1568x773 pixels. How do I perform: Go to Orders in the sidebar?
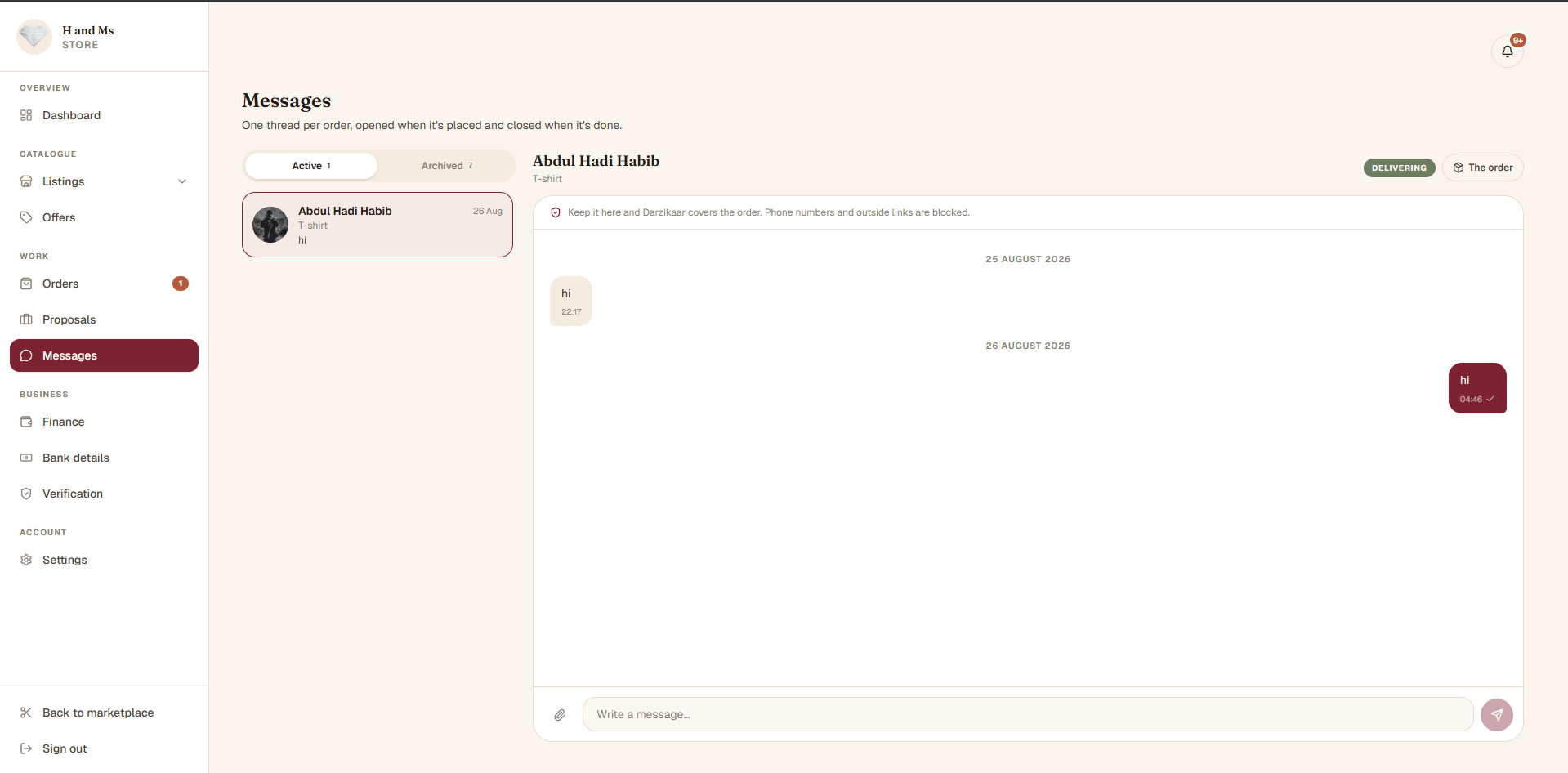(104, 284)
